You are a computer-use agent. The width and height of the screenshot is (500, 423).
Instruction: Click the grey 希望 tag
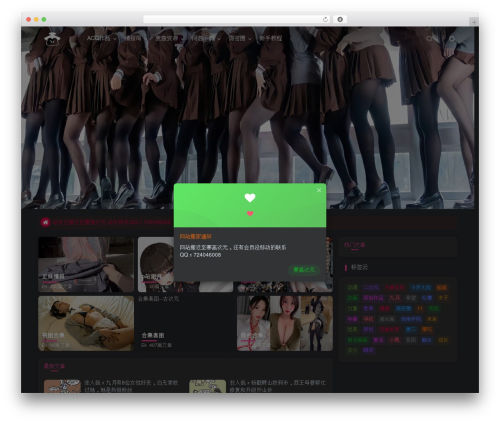tap(411, 298)
